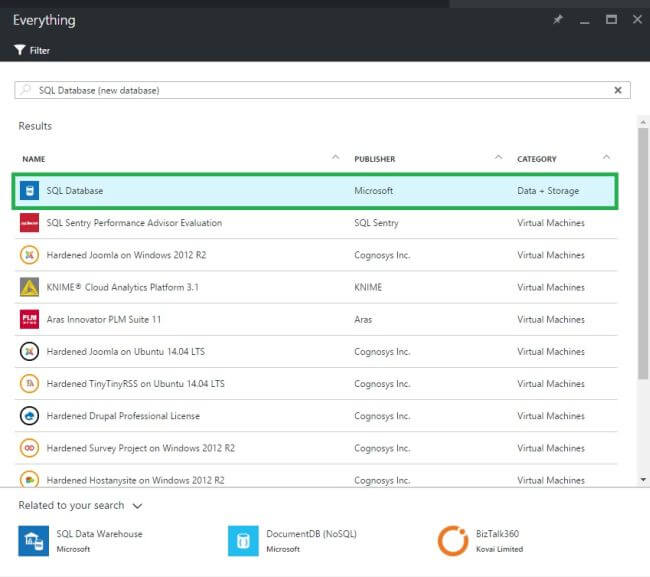650x577 pixels.
Task: Open SQL Data Warehouse related icon
Action: coord(33,541)
